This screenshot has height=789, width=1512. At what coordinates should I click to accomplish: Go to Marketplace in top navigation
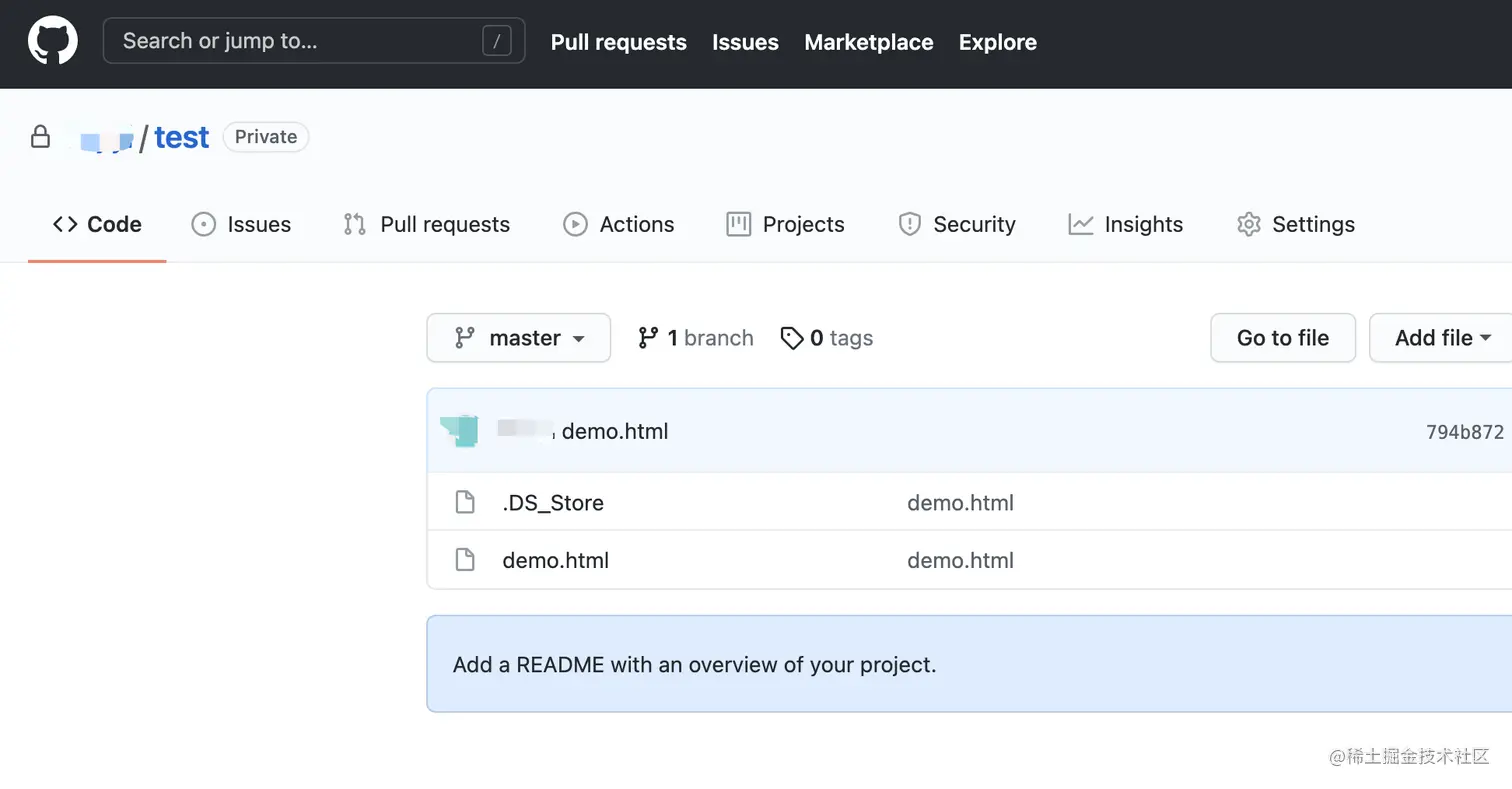coord(868,42)
